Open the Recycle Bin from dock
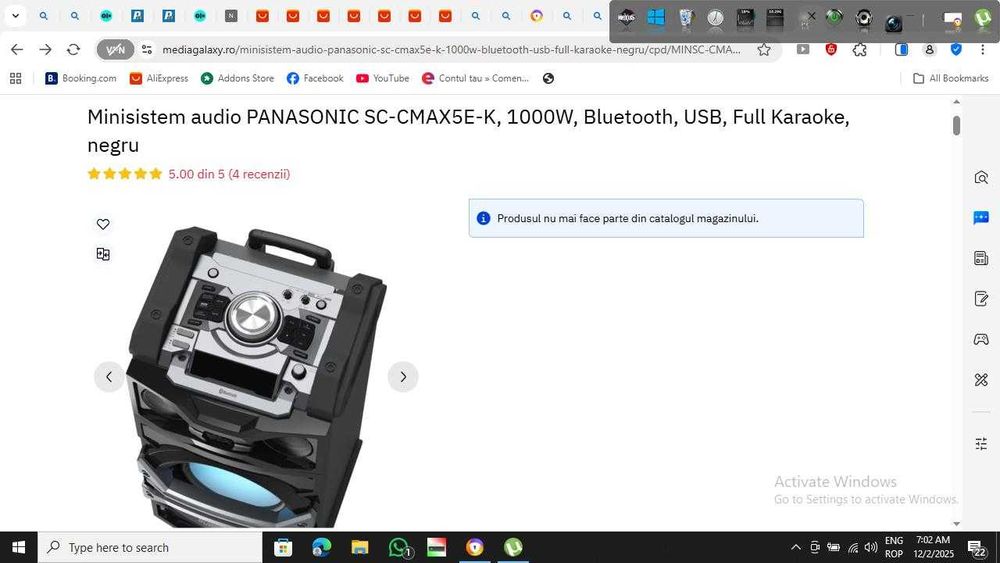The height and width of the screenshot is (563, 1000). (x=686, y=18)
